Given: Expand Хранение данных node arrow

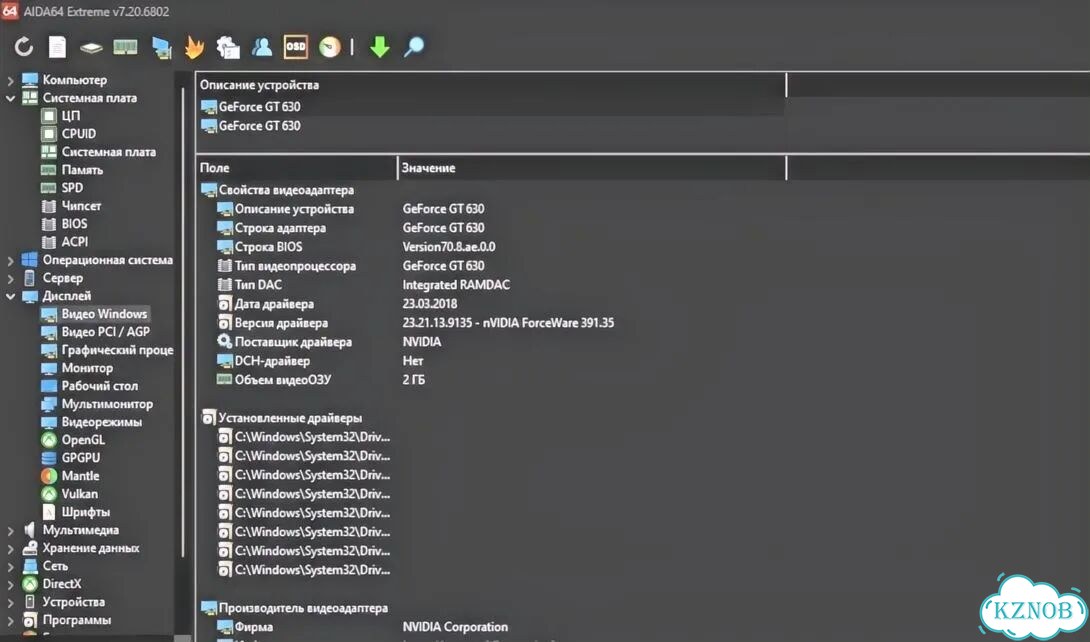Looking at the screenshot, I should point(10,548).
